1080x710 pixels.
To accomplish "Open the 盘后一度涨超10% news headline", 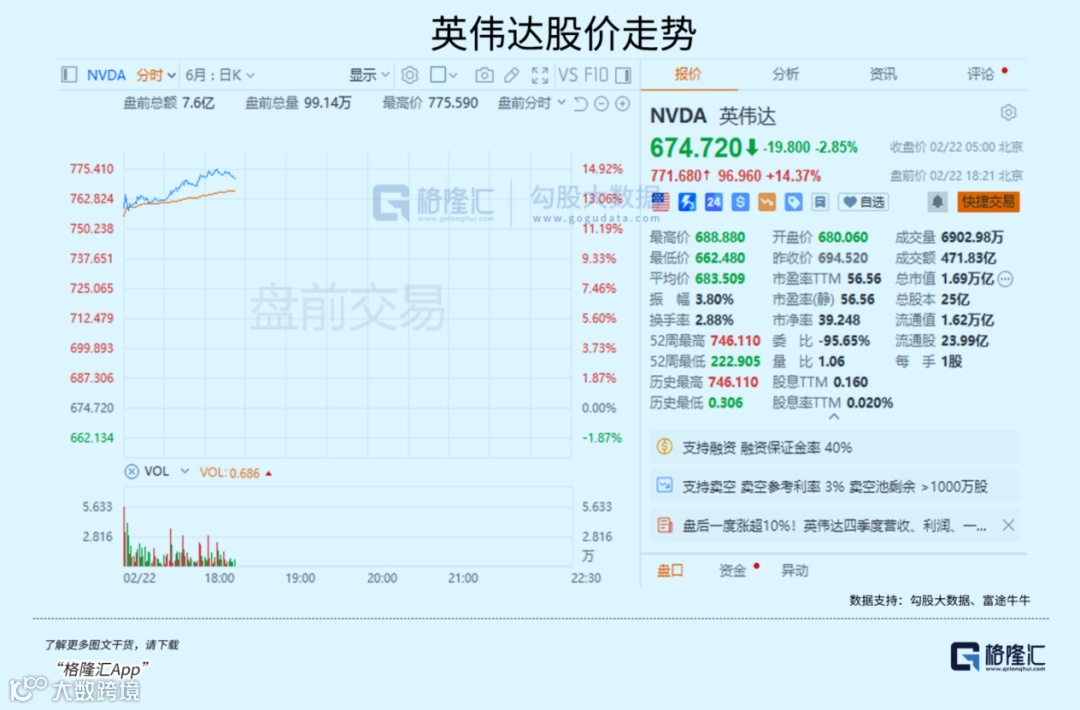I will 834,525.
